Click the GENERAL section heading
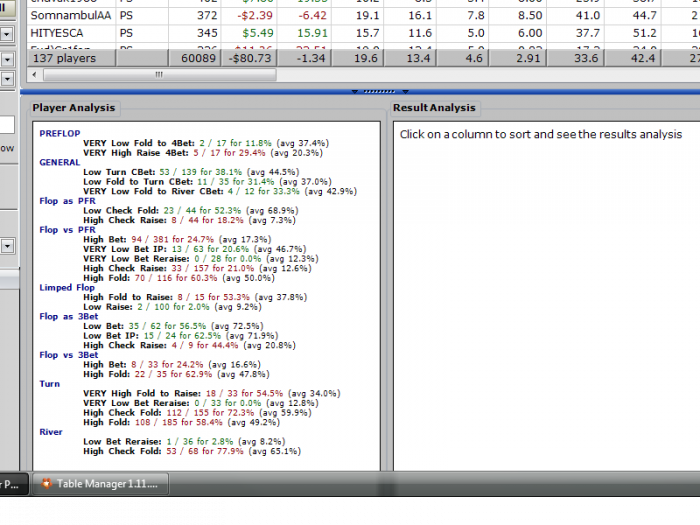 click(59, 162)
